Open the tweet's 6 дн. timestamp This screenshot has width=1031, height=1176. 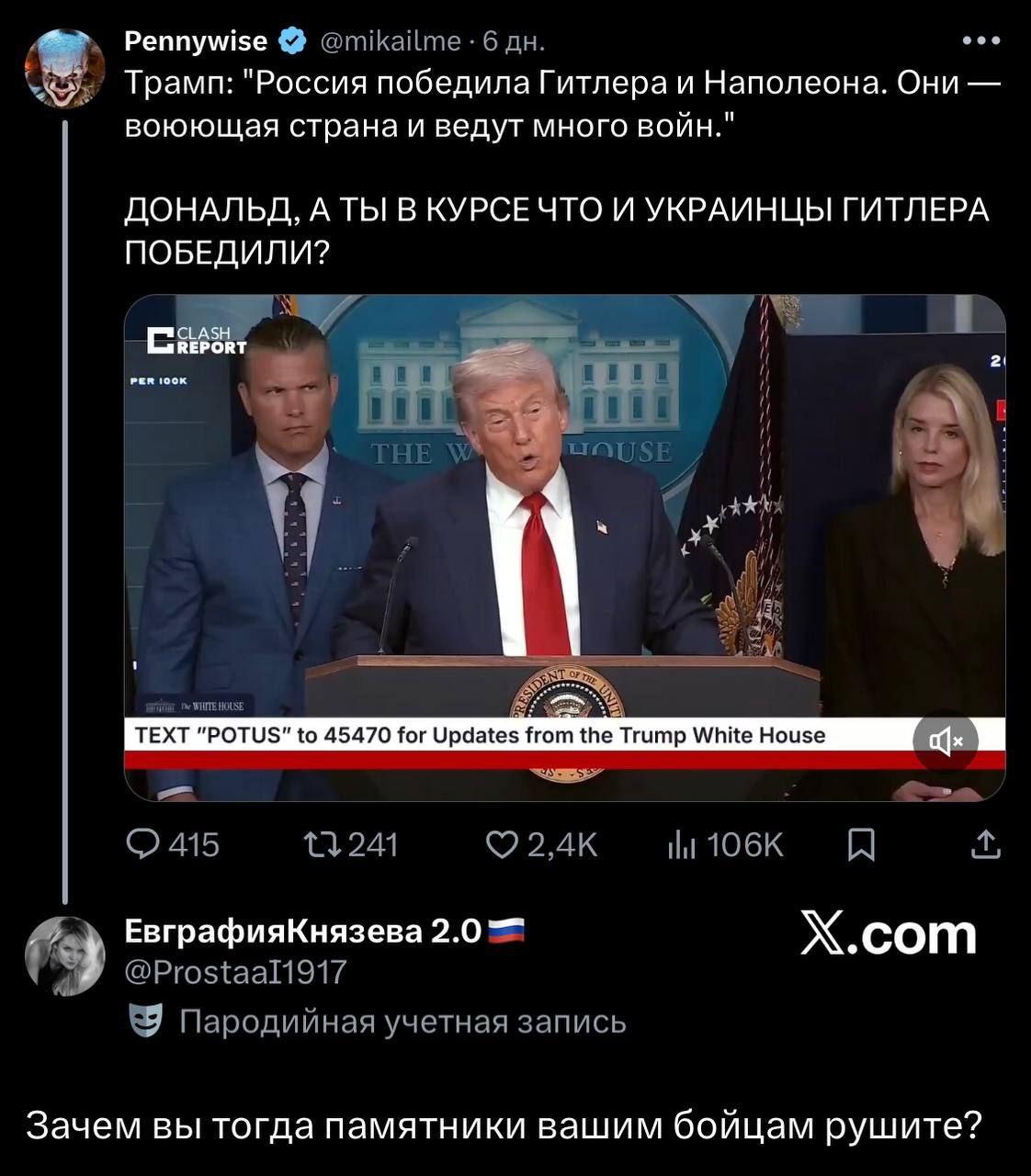(x=514, y=41)
